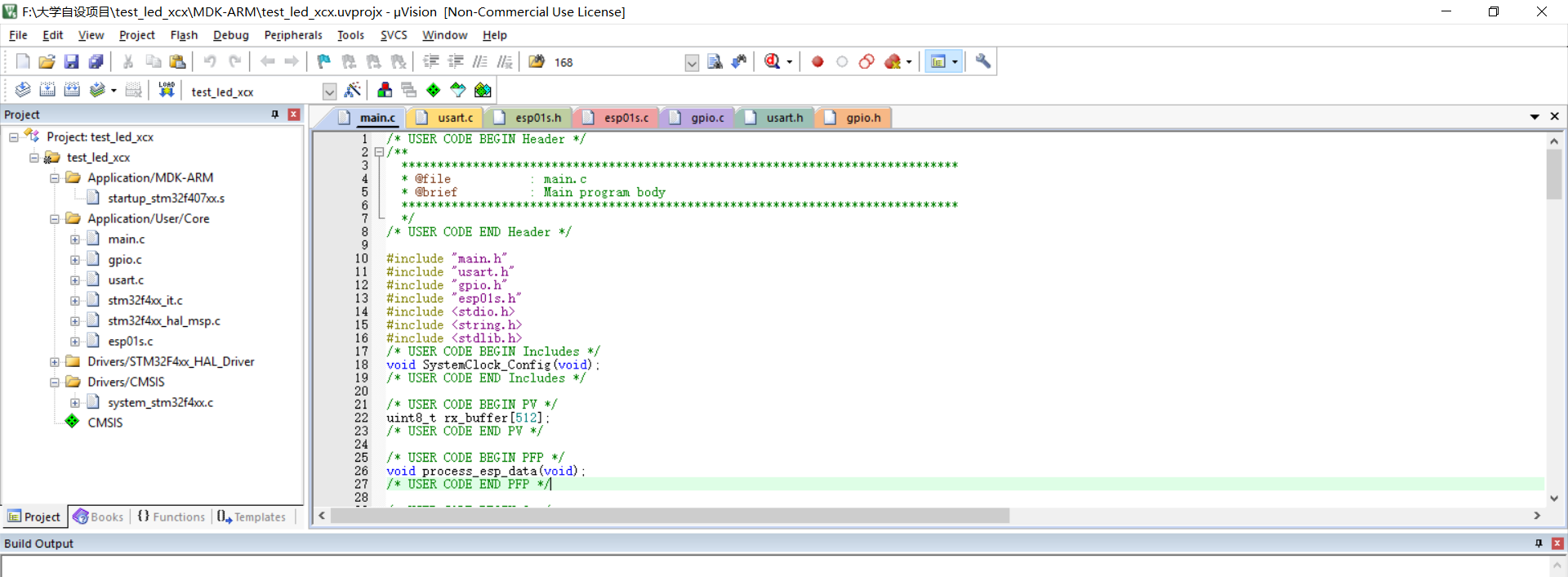Open the target selection dropdown test_led_xcx
The height and width of the screenshot is (577, 1568).
(329, 92)
